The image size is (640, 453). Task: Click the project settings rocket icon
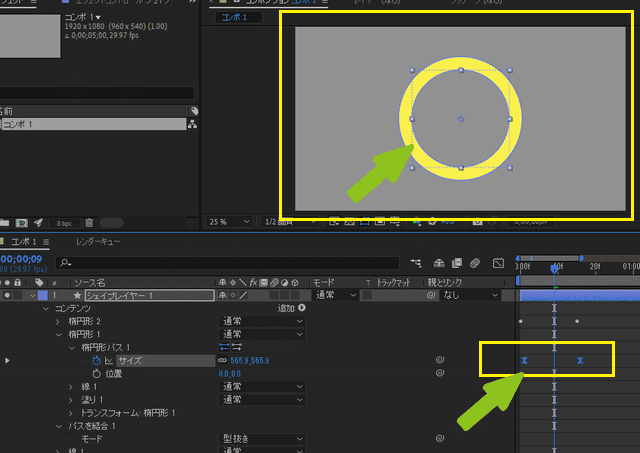39,223
